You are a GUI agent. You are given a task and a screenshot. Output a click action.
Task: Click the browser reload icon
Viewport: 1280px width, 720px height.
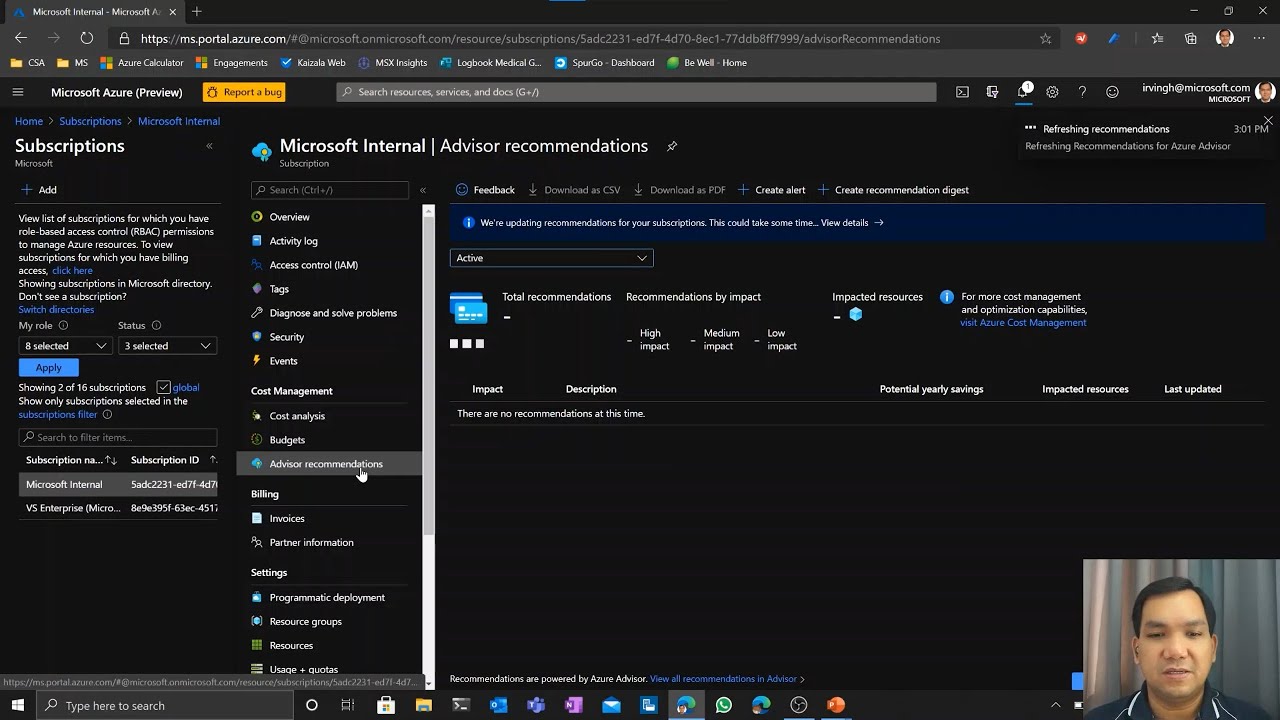pyautogui.click(x=87, y=38)
